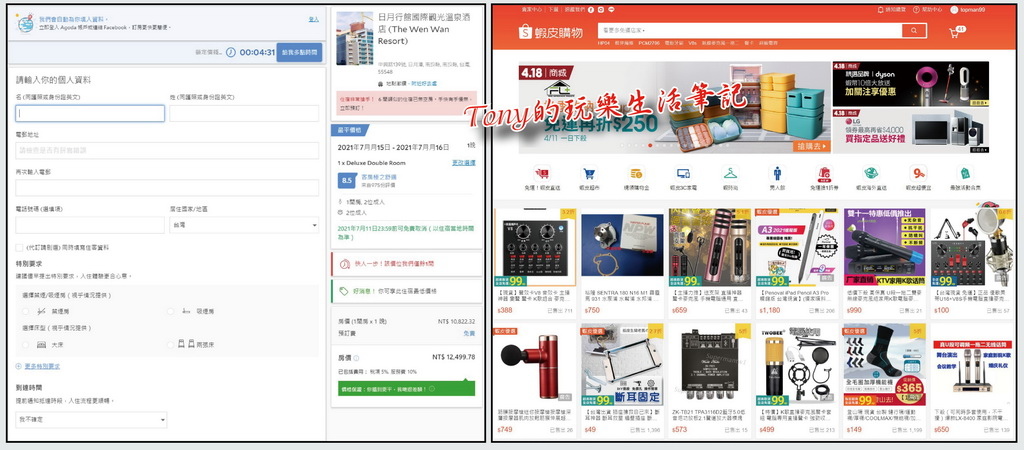Open the $573 ZK-TB21 amplifier board product

point(709,379)
